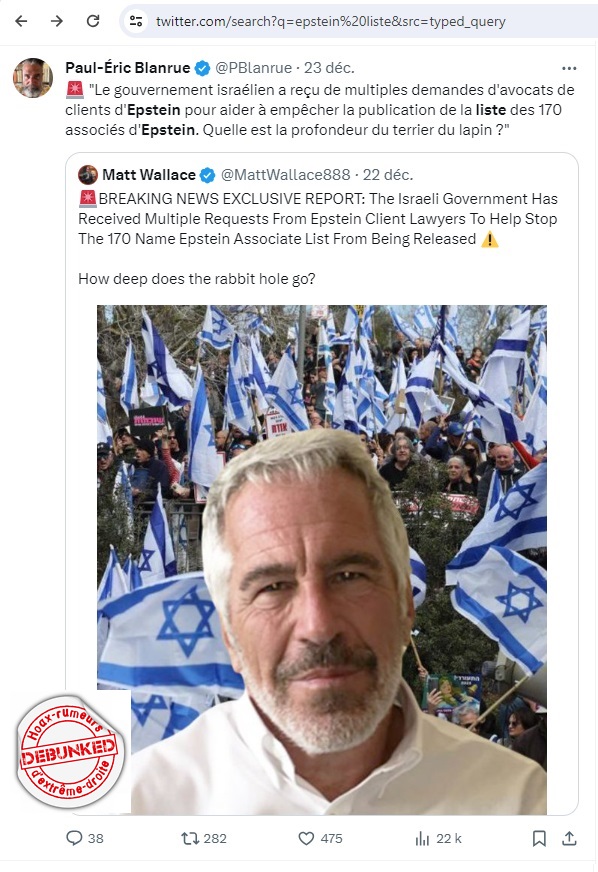Open the three-dot more menu on tweet
This screenshot has width=598, height=872.
569,68
